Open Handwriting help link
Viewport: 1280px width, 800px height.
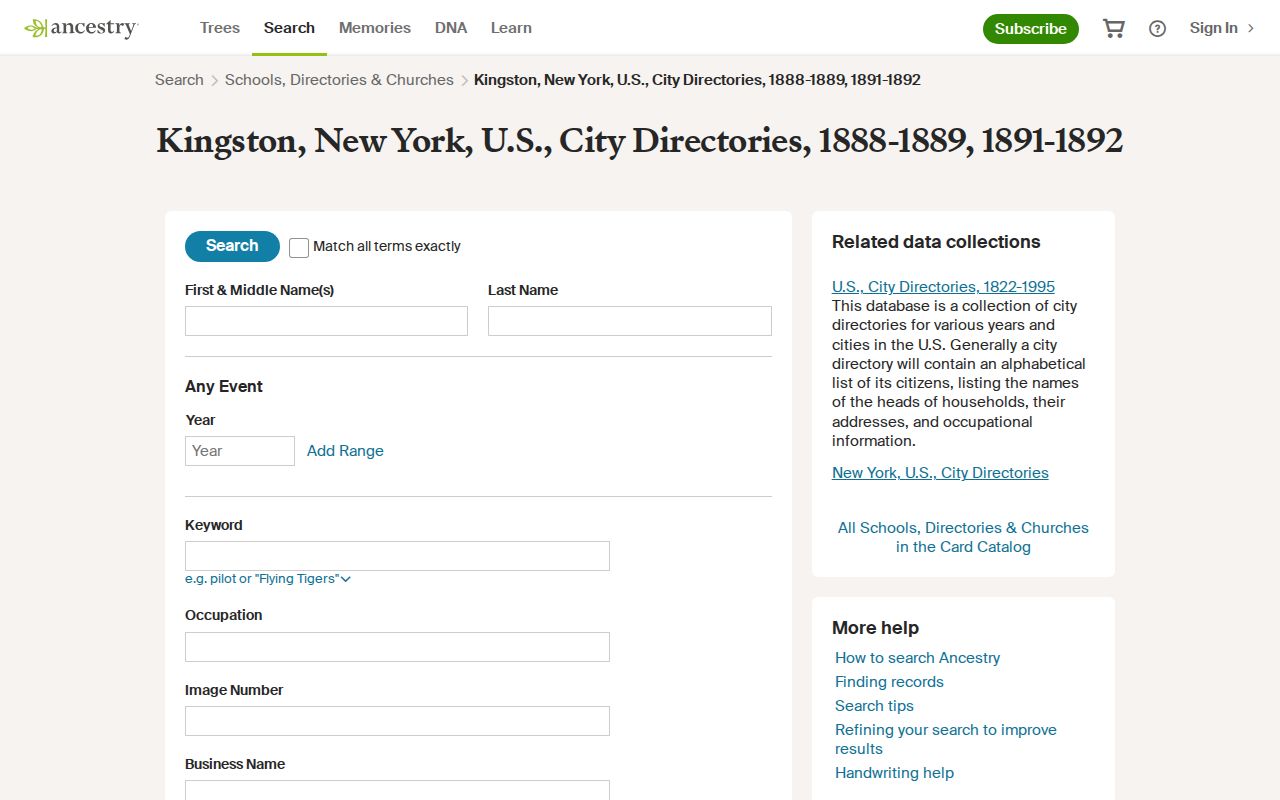pos(894,773)
